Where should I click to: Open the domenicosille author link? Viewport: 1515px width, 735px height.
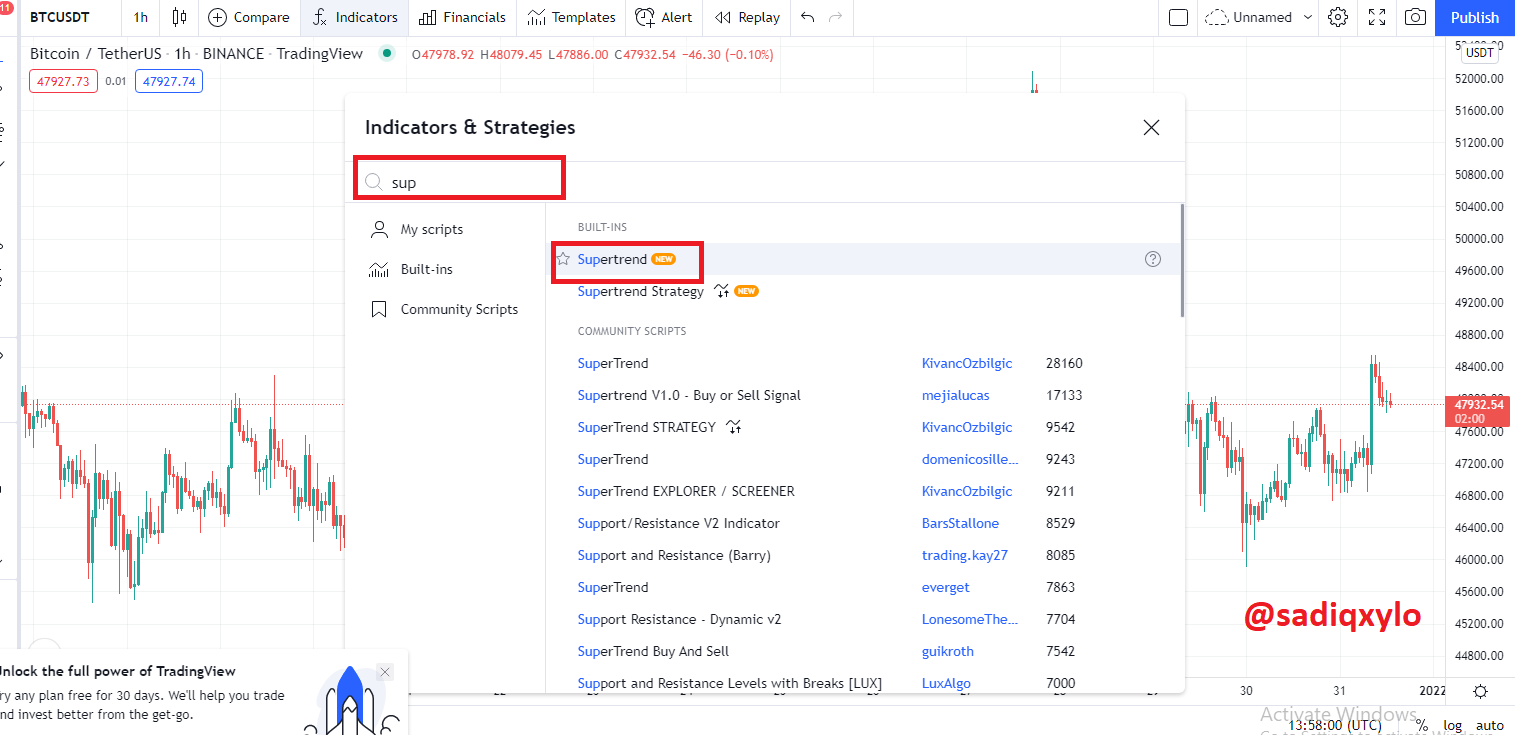pyautogui.click(x=970, y=459)
